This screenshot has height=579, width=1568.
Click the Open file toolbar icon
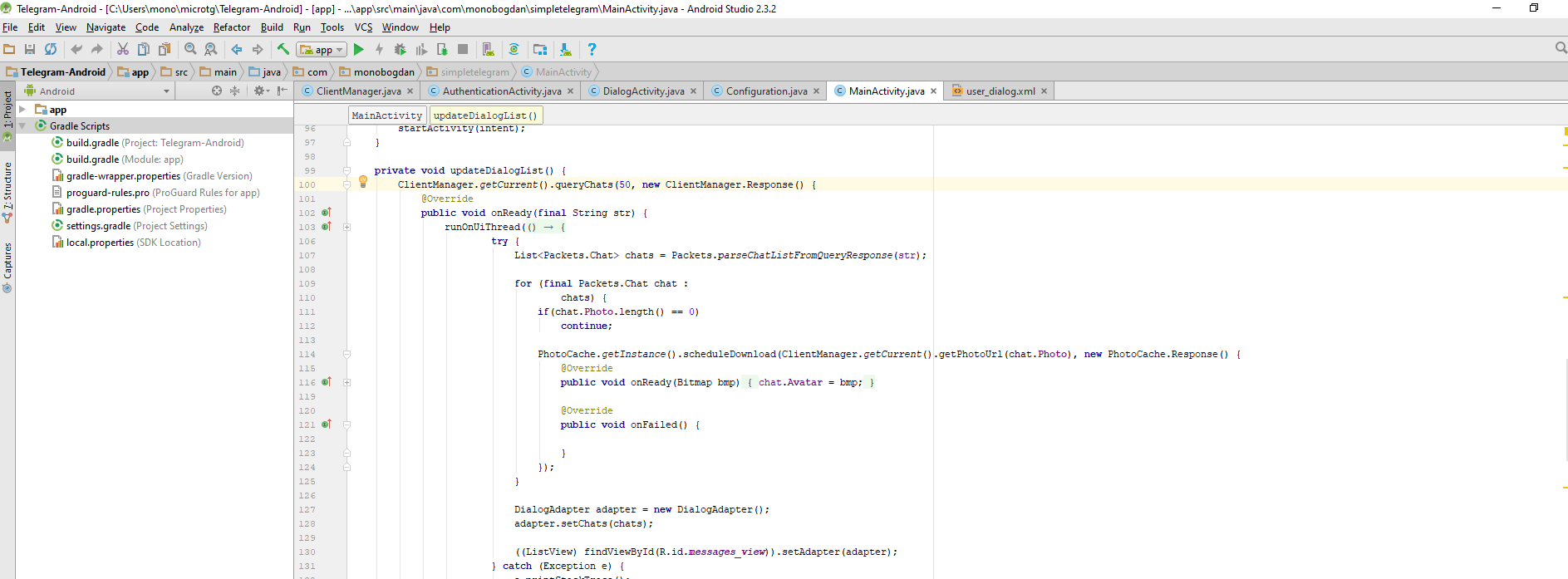[x=9, y=50]
